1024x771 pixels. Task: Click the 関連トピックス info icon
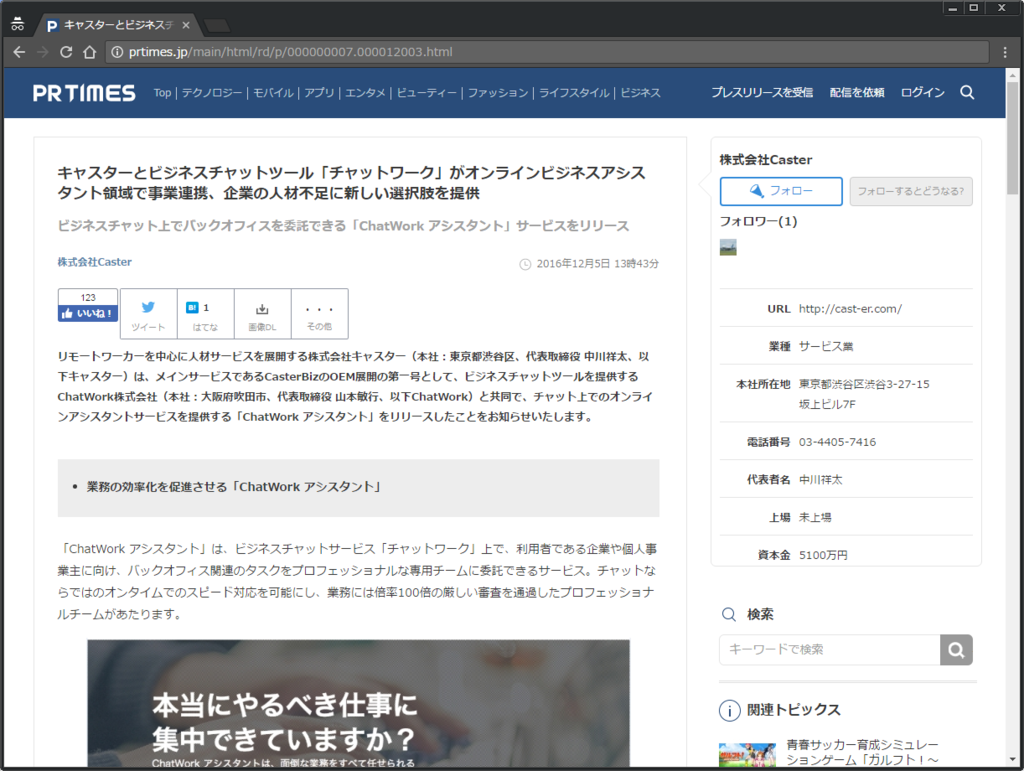pos(729,710)
